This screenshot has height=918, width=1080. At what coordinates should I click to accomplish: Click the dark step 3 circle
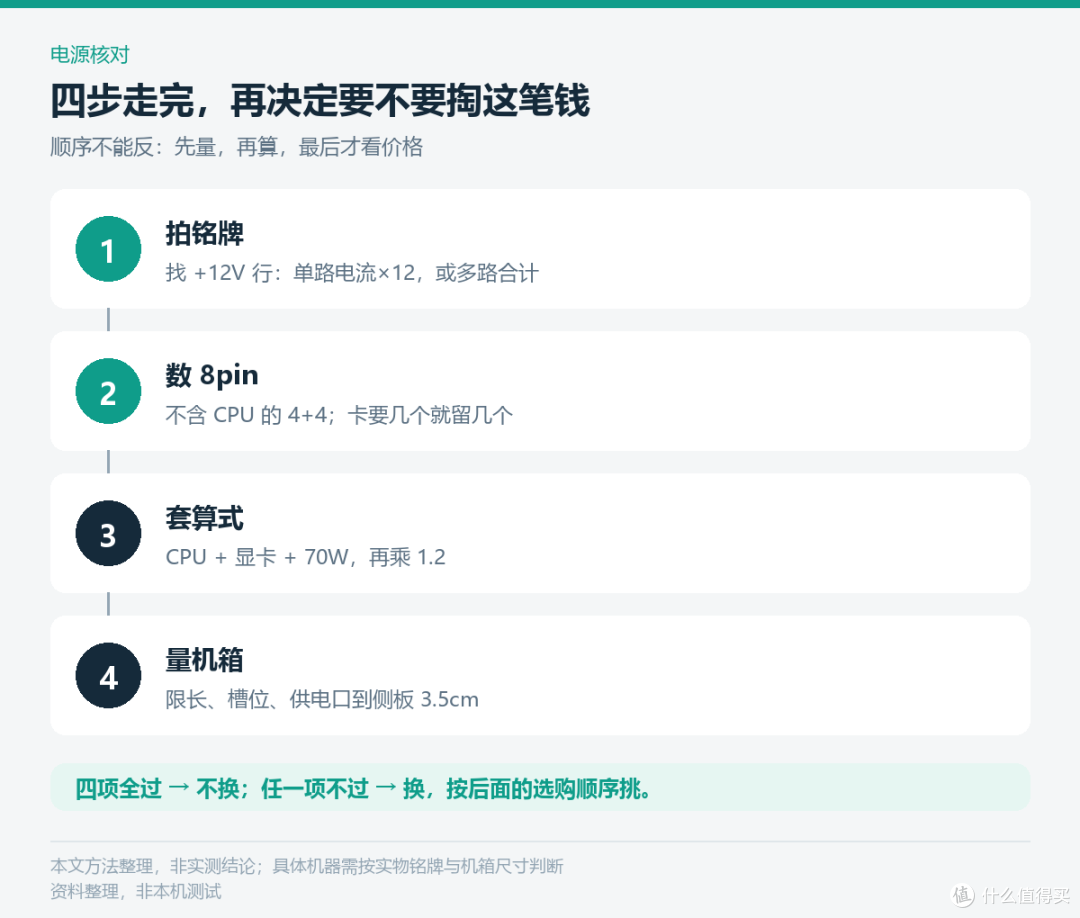coord(108,534)
